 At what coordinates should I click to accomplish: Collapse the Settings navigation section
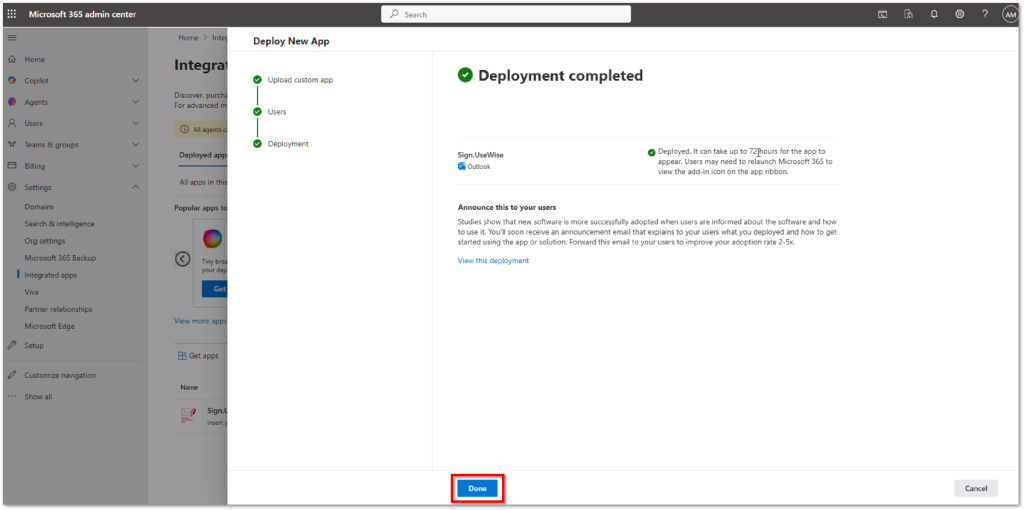tap(135, 187)
